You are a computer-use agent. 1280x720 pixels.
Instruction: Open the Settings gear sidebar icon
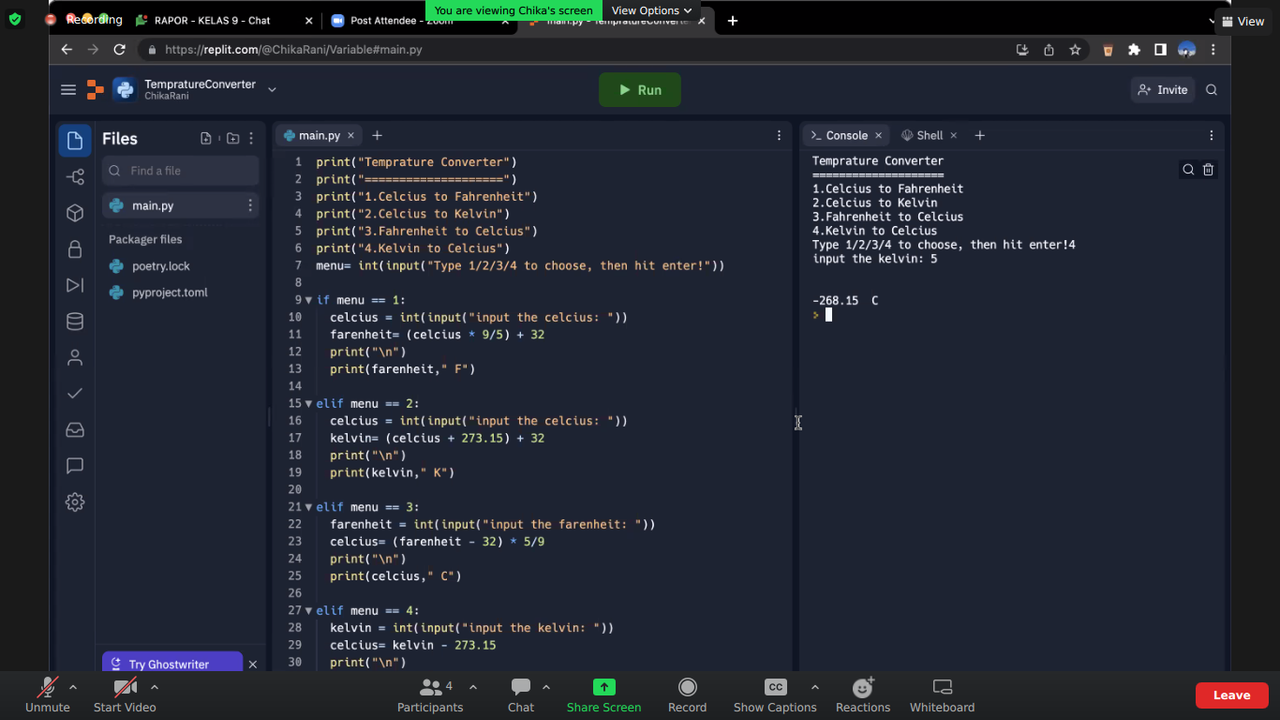click(75, 502)
